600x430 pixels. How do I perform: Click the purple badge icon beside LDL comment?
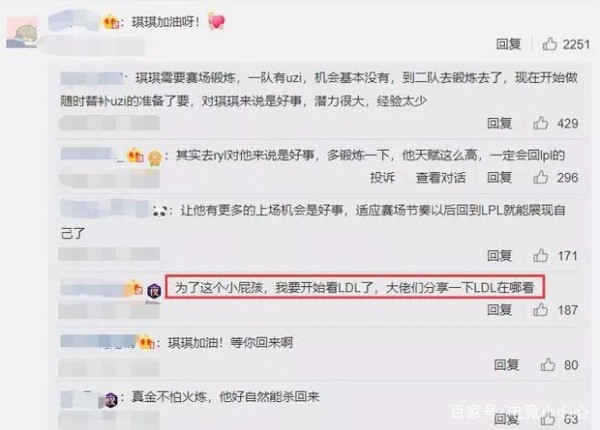tap(154, 292)
